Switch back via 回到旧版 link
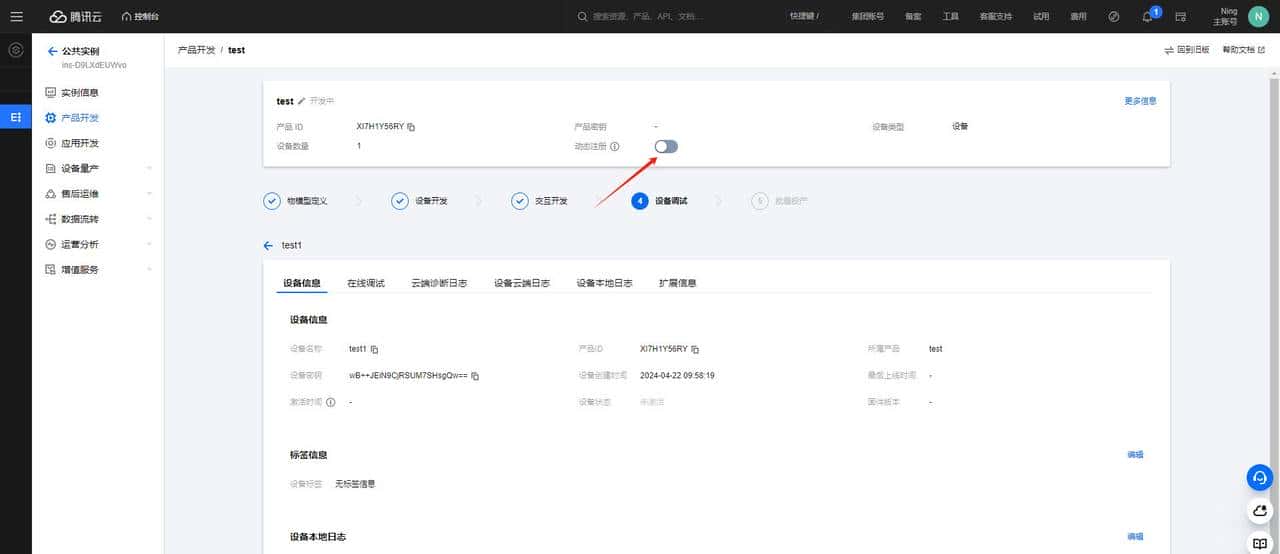Screen dimensions: 1280x554 pyautogui.click(x=1187, y=49)
